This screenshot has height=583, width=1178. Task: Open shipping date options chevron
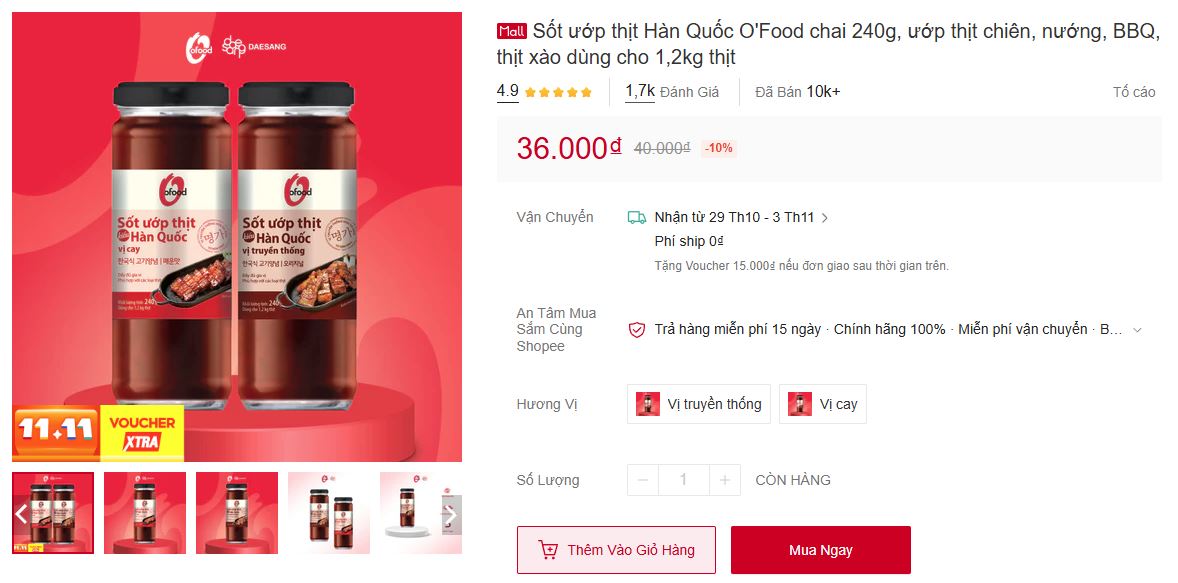(824, 218)
